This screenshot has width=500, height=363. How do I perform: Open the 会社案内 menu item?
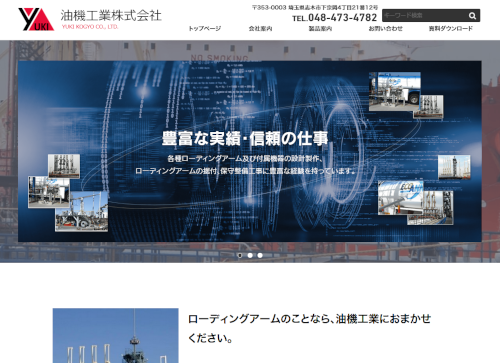pos(260,29)
